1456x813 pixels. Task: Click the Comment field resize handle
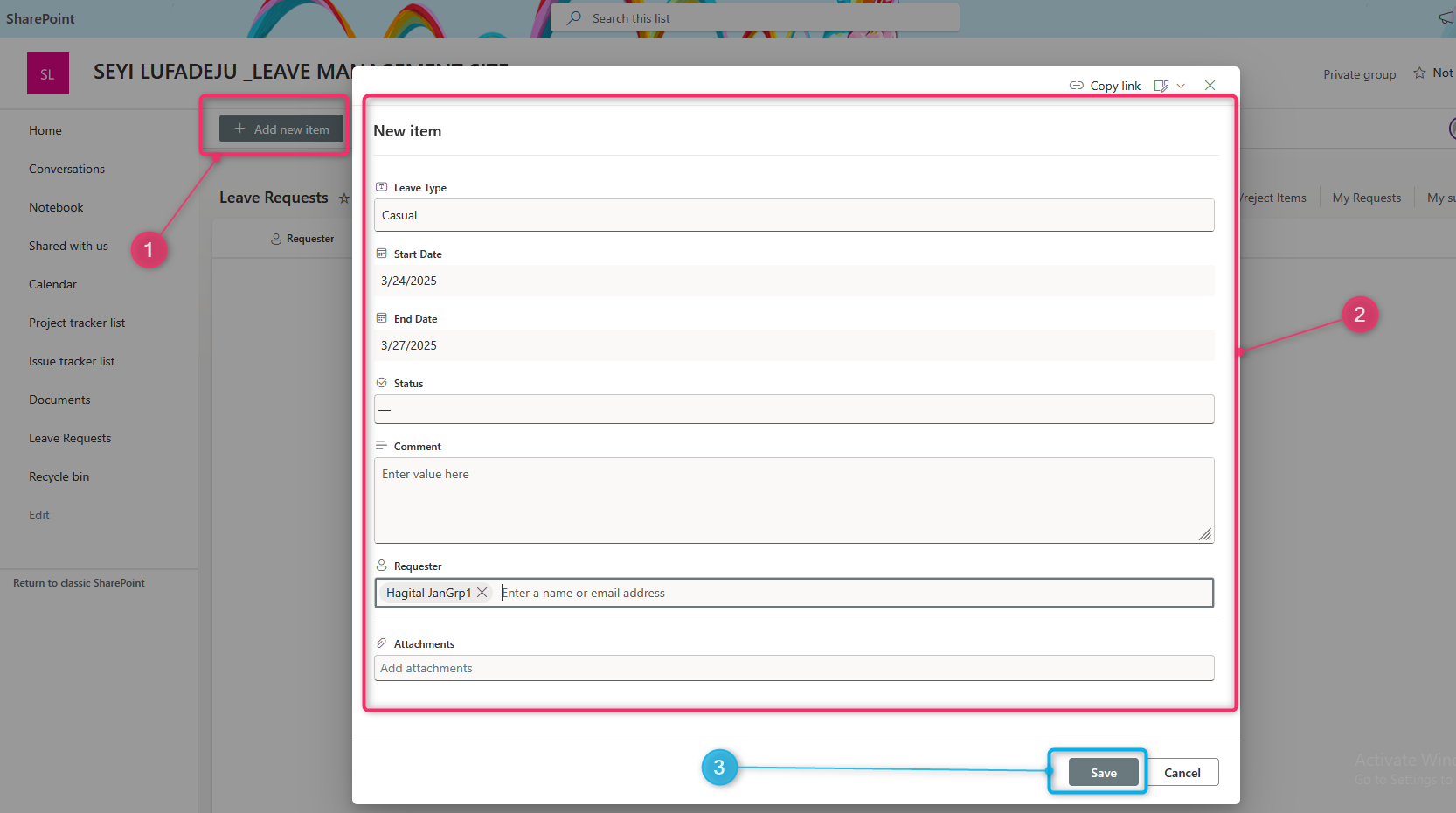pos(1205,534)
